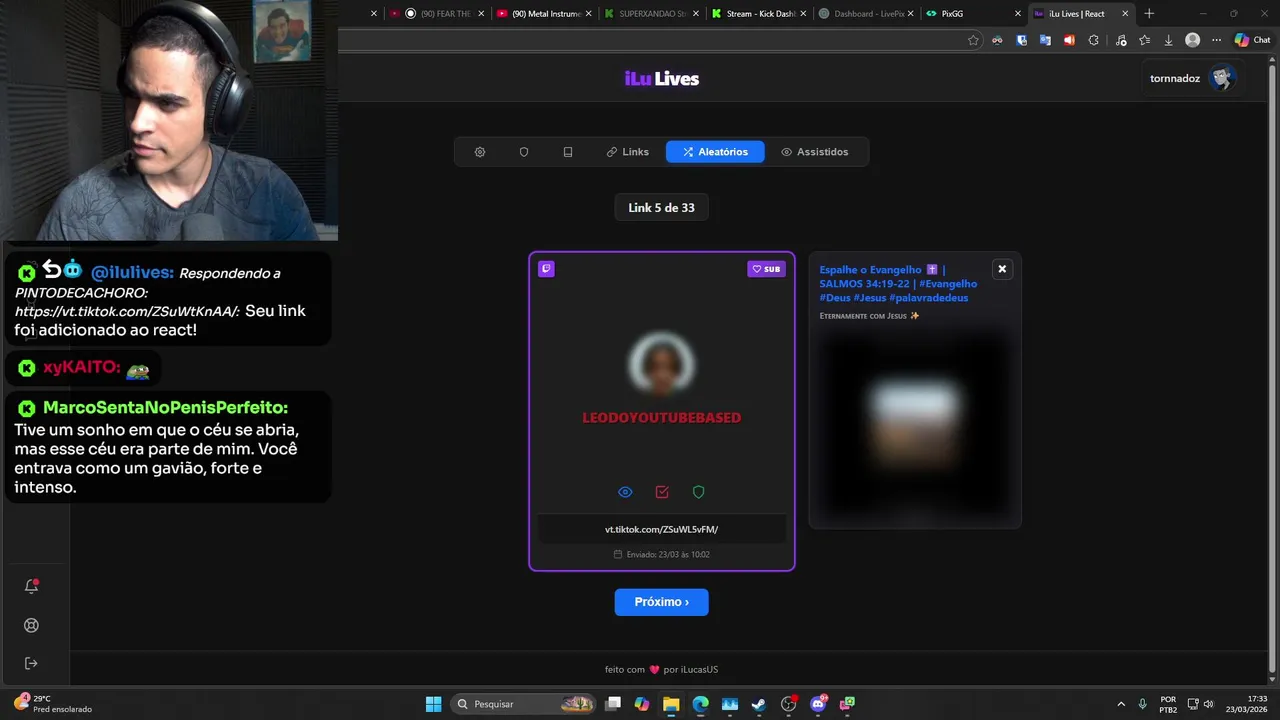Click the translate extension icon
The image size is (1280, 720).
click(x=1045, y=40)
